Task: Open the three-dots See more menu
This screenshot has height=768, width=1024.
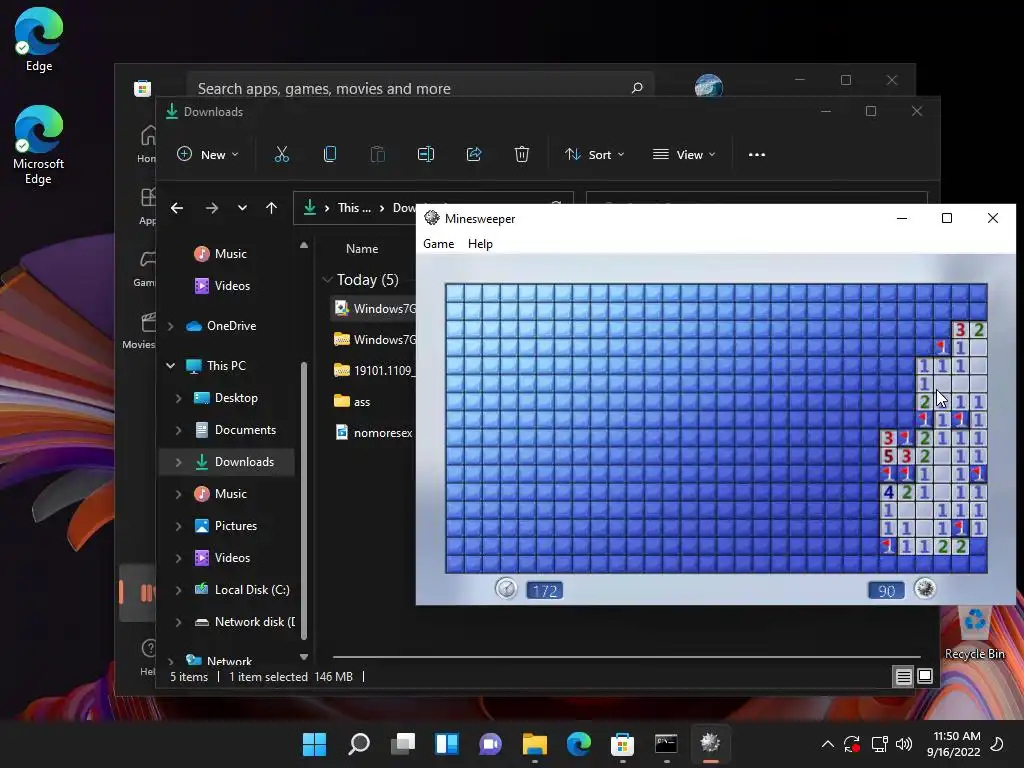Action: pyautogui.click(x=756, y=155)
